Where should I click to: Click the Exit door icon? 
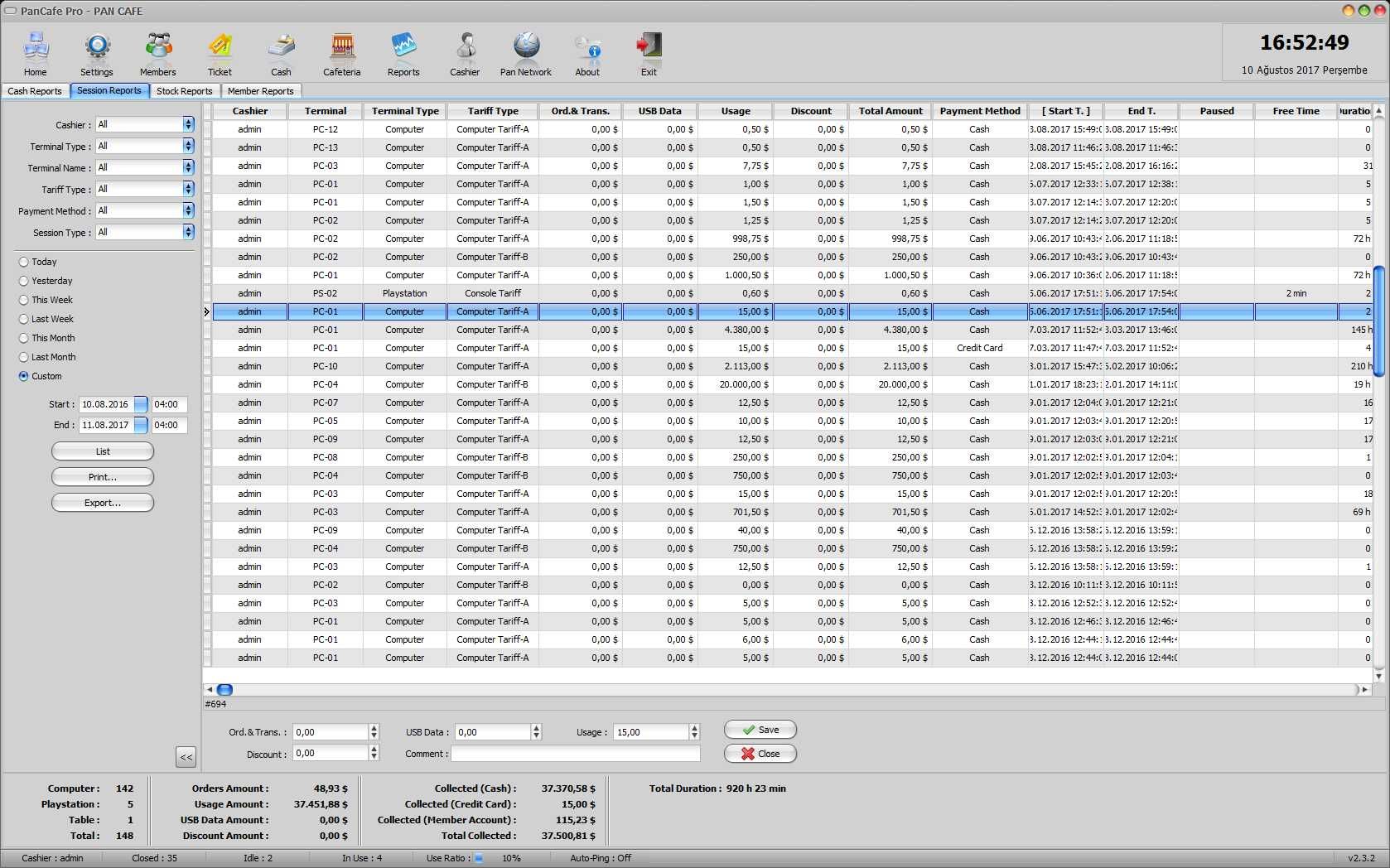(x=649, y=55)
